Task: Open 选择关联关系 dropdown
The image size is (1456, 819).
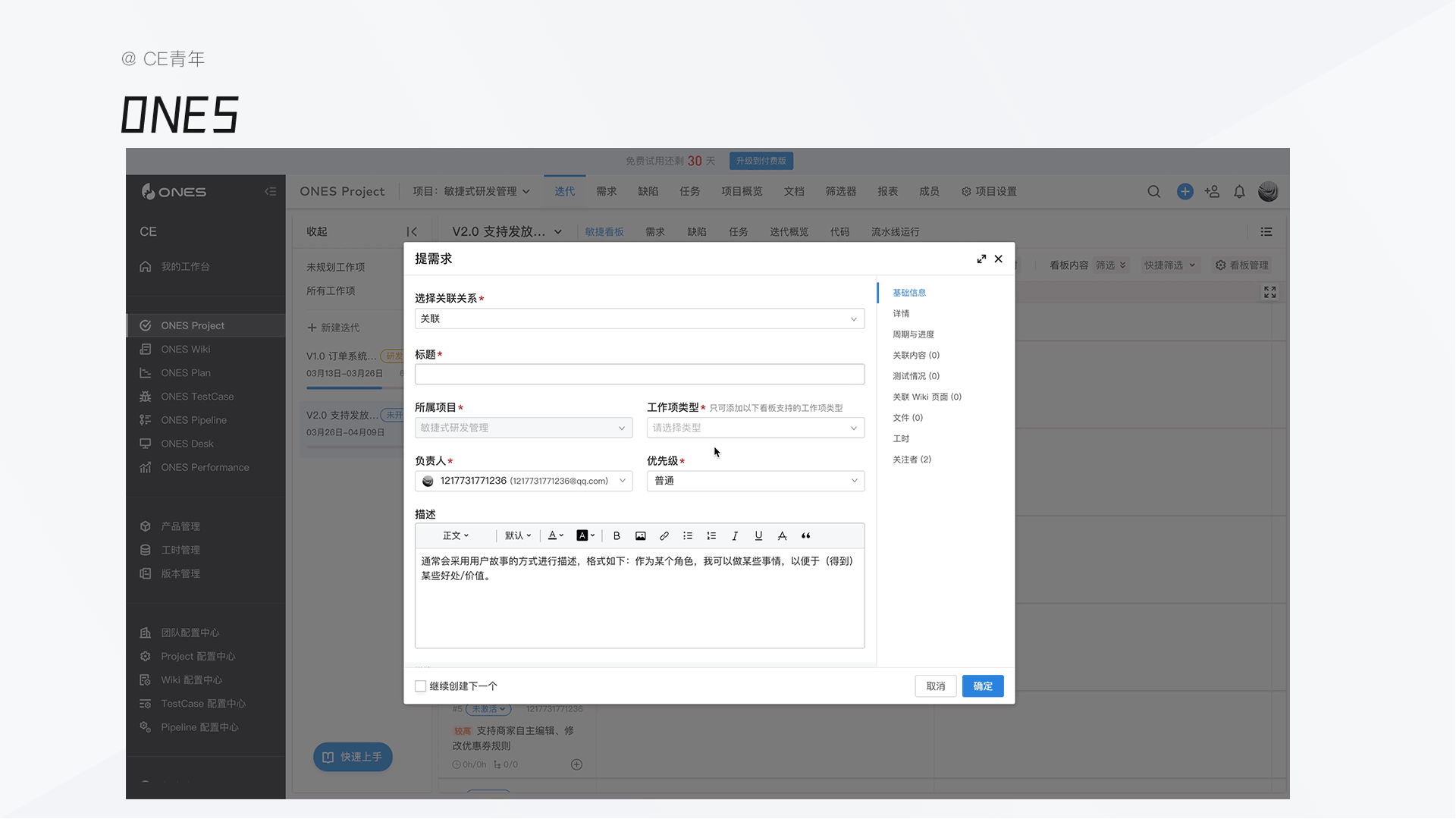Action: coord(639,319)
